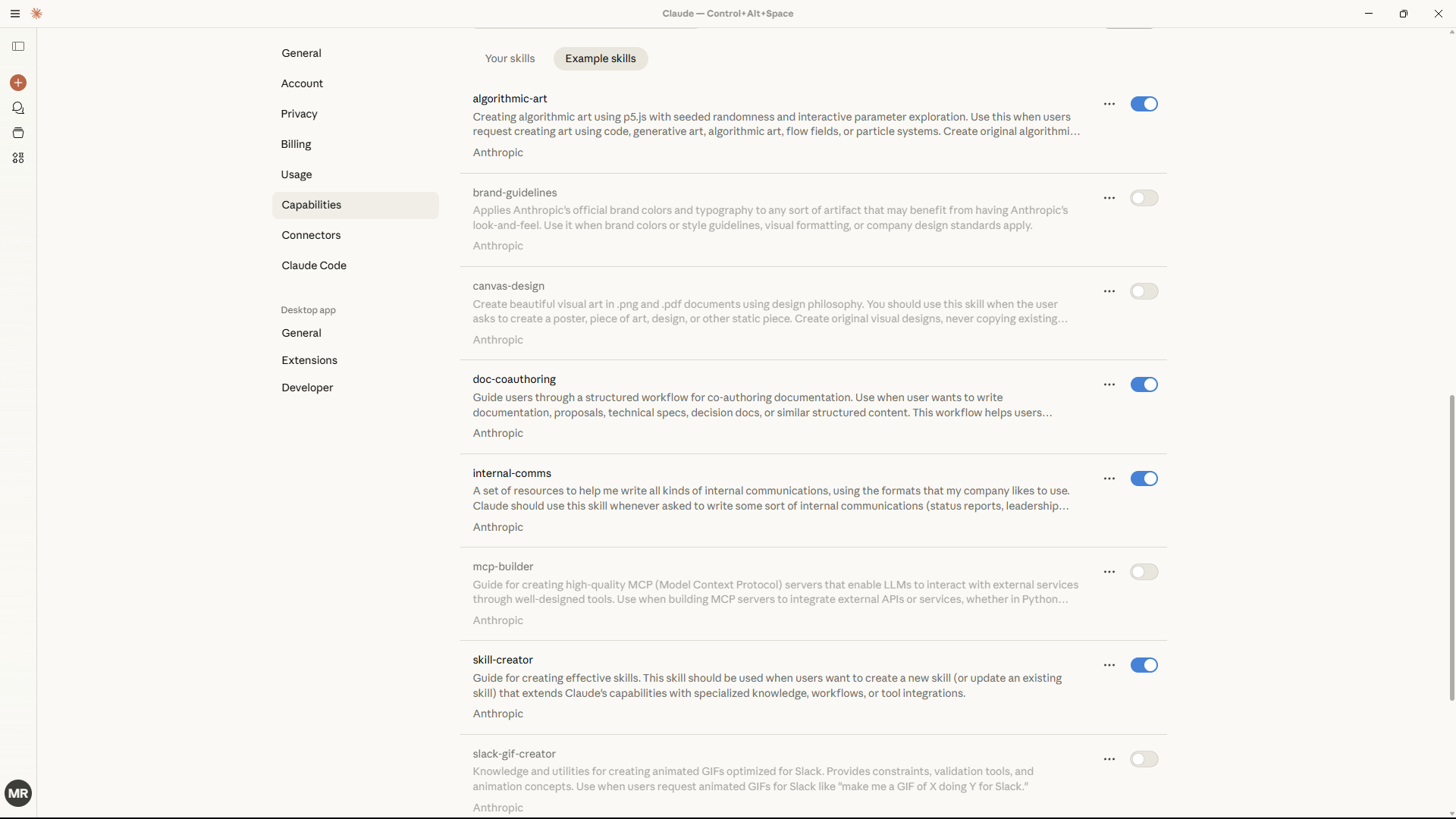The height and width of the screenshot is (819, 1456).
Task: Open the artifacts grid icon in sidebar
Action: 18,158
